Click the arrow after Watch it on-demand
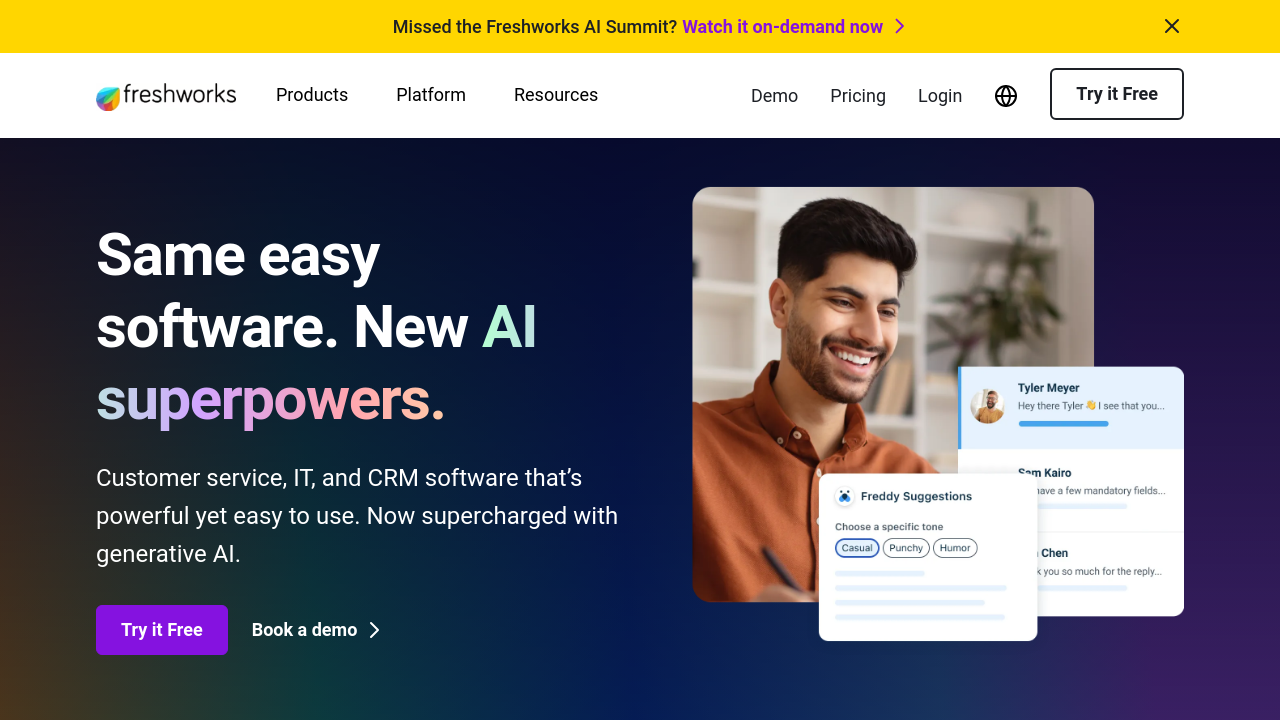1280x720 pixels. click(x=899, y=27)
